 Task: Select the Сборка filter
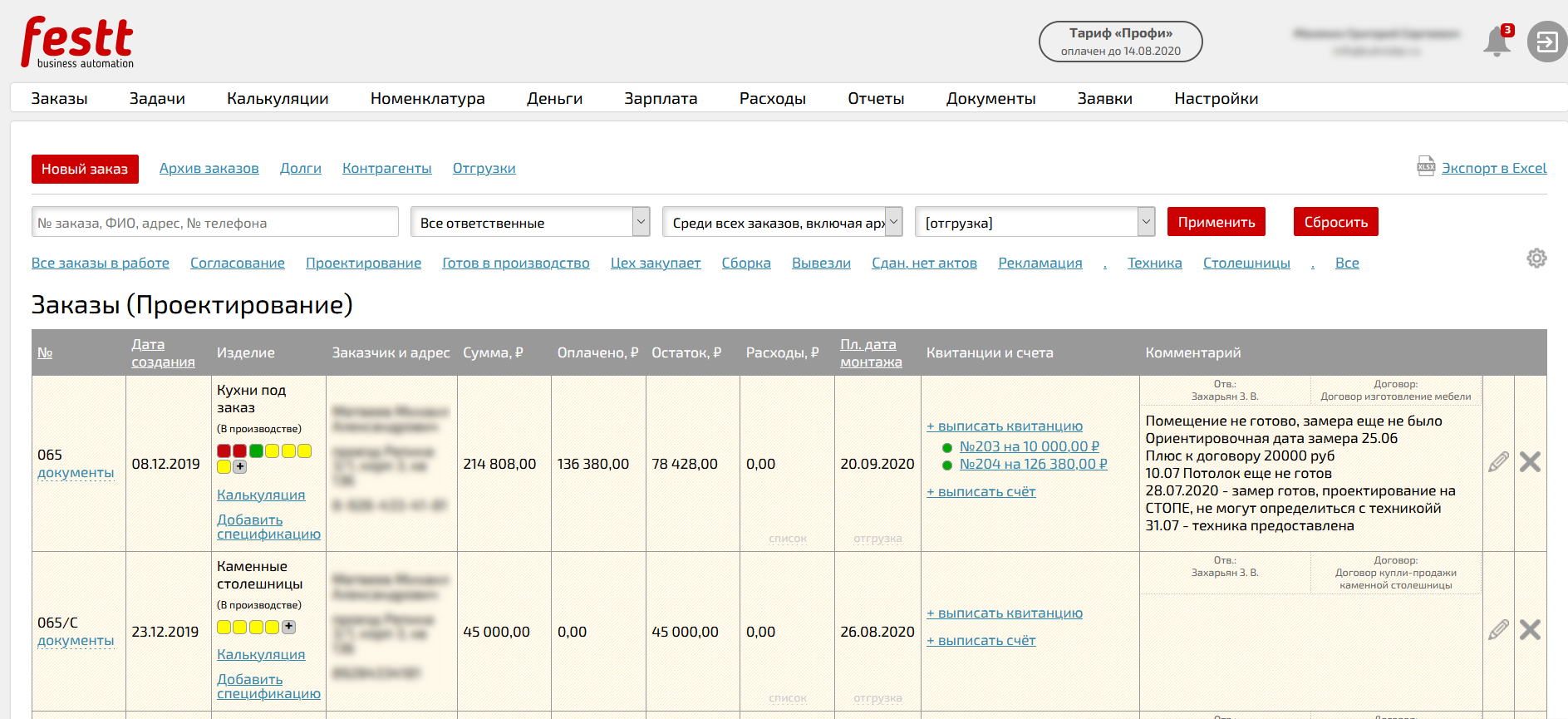pyautogui.click(x=746, y=263)
